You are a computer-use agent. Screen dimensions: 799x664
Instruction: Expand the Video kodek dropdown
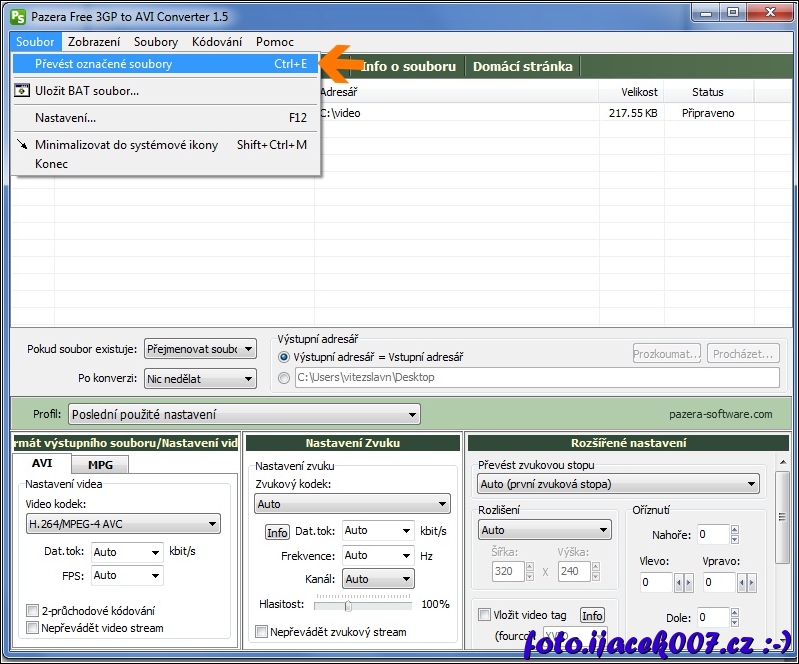[122, 523]
